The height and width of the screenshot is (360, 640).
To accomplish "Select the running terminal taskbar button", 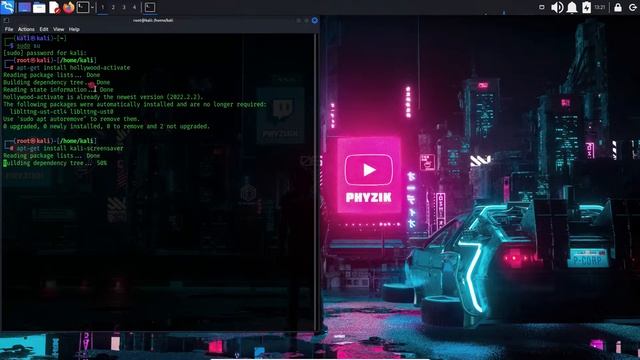I will click(x=150, y=7).
